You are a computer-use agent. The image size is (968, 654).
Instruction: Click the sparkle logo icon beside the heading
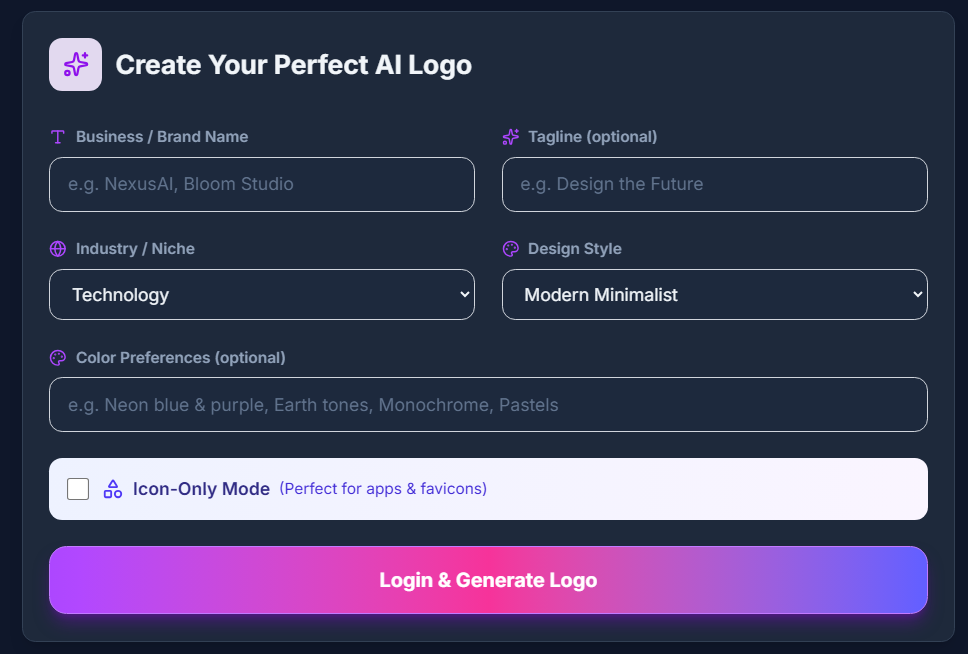[75, 65]
